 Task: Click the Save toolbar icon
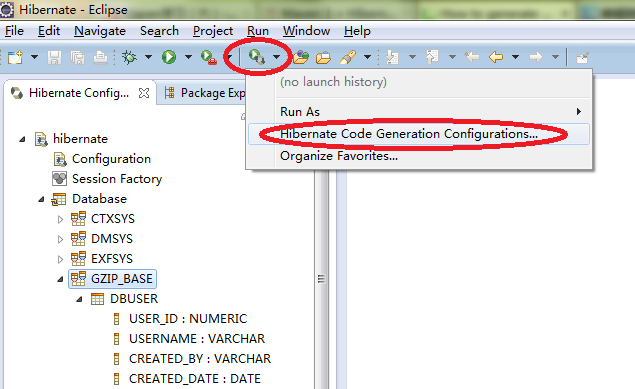point(54,57)
